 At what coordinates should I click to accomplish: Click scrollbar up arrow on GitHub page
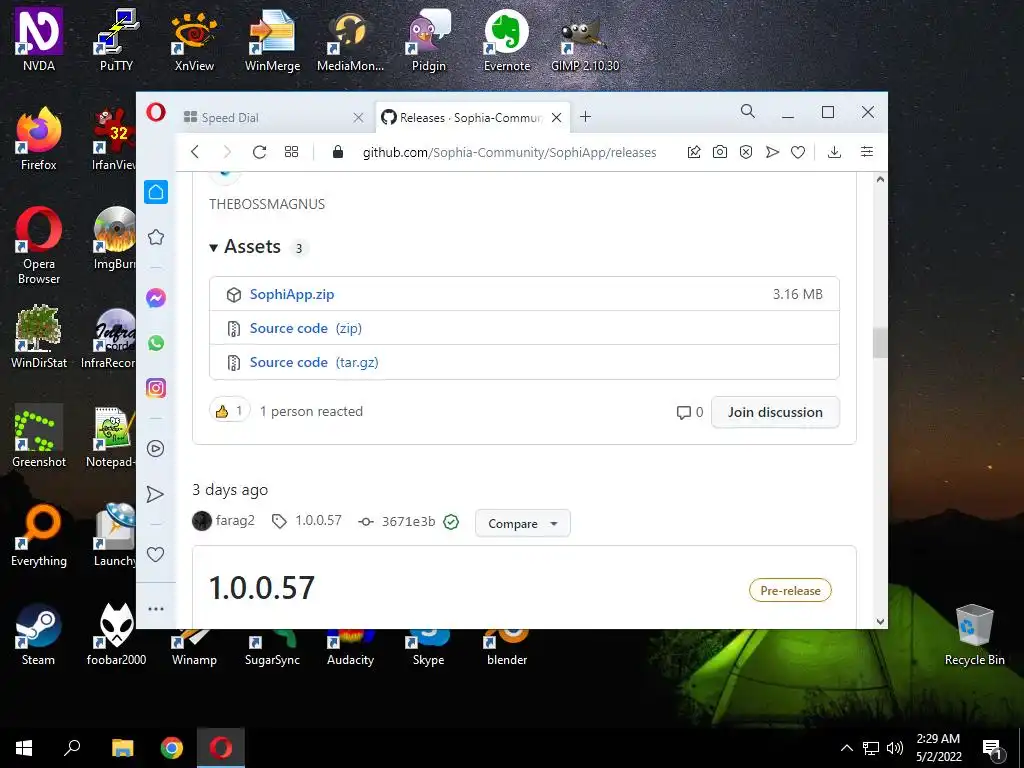(x=880, y=179)
